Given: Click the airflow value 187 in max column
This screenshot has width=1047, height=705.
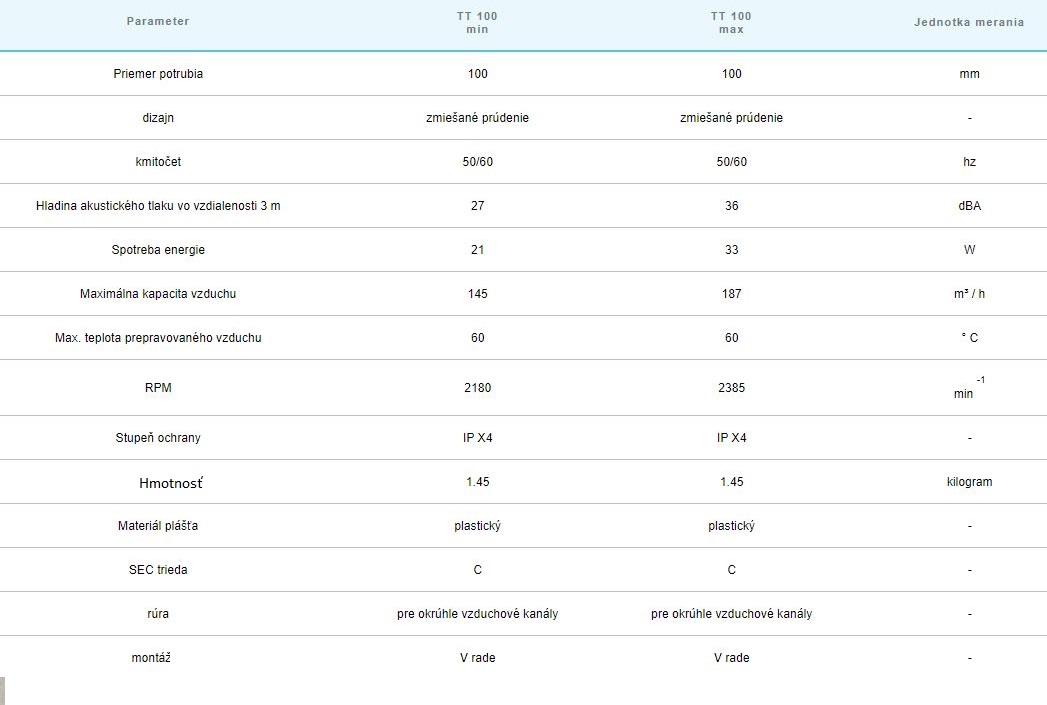Looking at the screenshot, I should pyautogui.click(x=731, y=294).
